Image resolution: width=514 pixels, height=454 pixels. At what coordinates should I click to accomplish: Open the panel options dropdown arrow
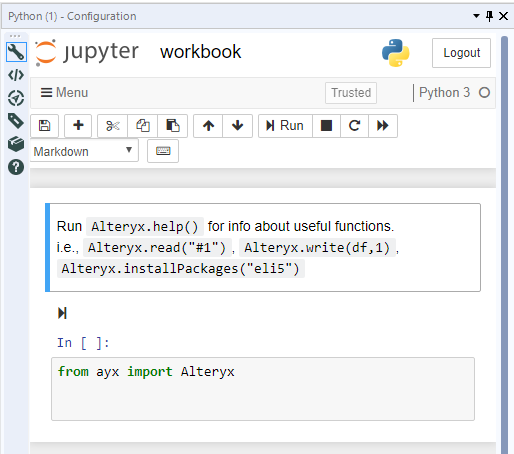click(x=476, y=16)
